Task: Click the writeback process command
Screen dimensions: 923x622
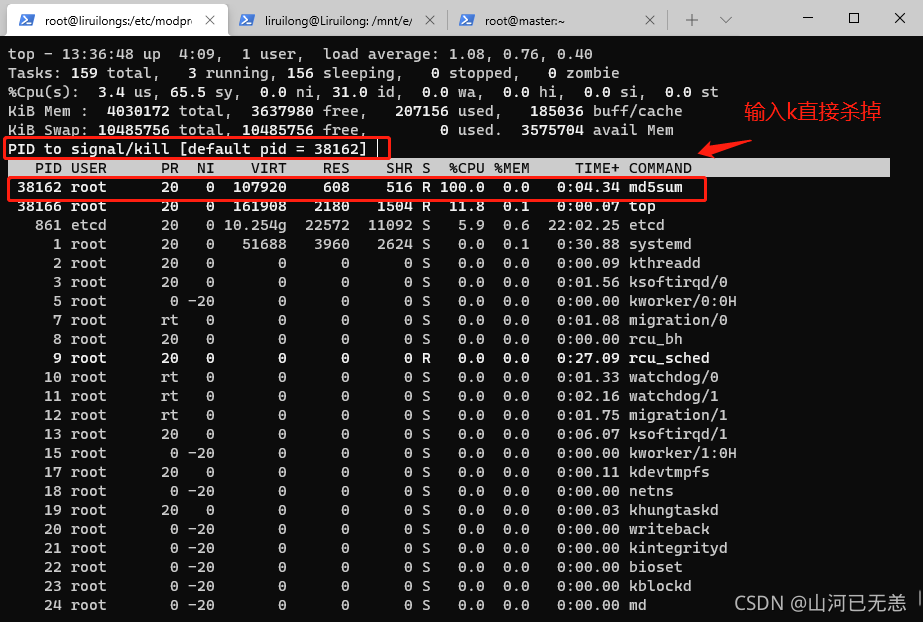Action: tap(669, 529)
